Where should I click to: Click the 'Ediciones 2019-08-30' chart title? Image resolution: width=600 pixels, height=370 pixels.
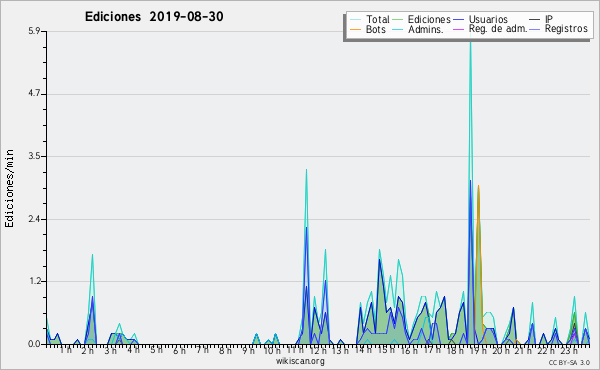coord(154,16)
